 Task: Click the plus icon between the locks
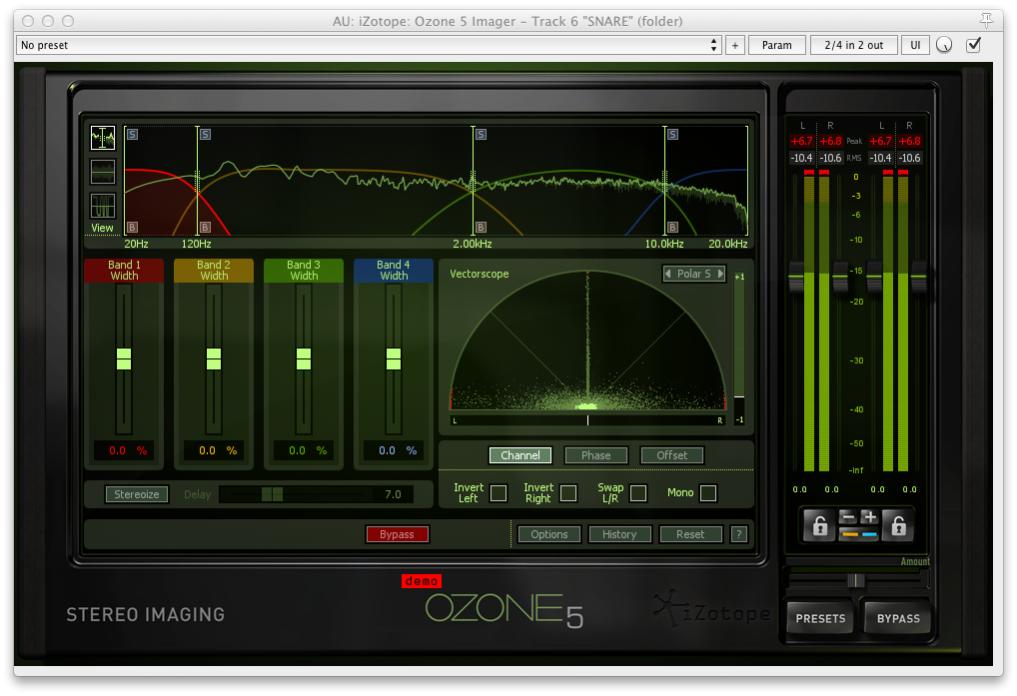coord(870,517)
